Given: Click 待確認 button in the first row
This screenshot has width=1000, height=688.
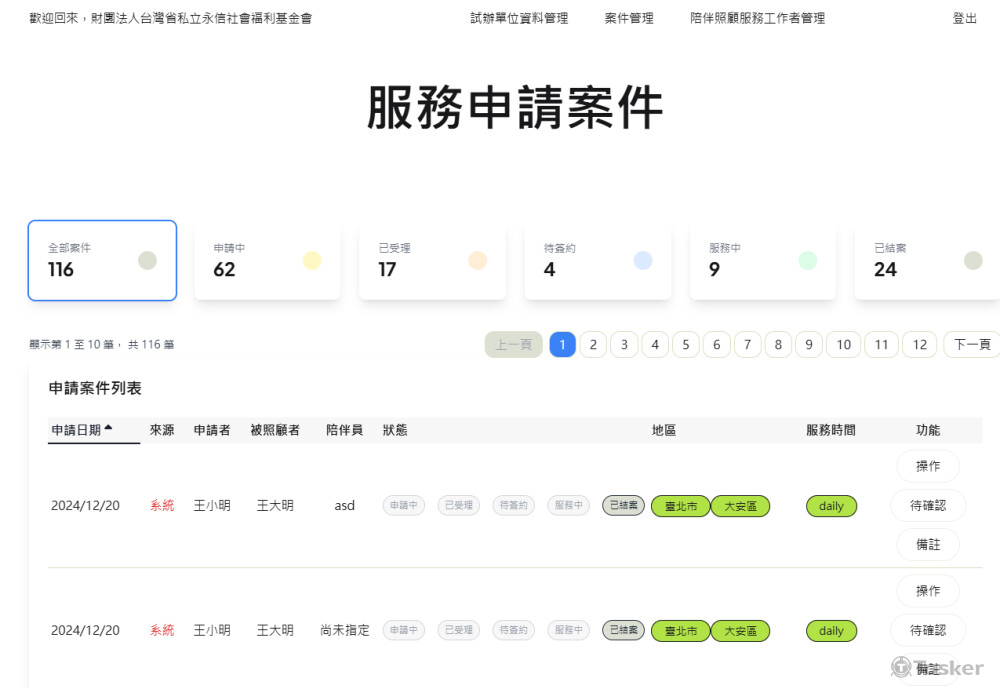Looking at the screenshot, I should [927, 506].
